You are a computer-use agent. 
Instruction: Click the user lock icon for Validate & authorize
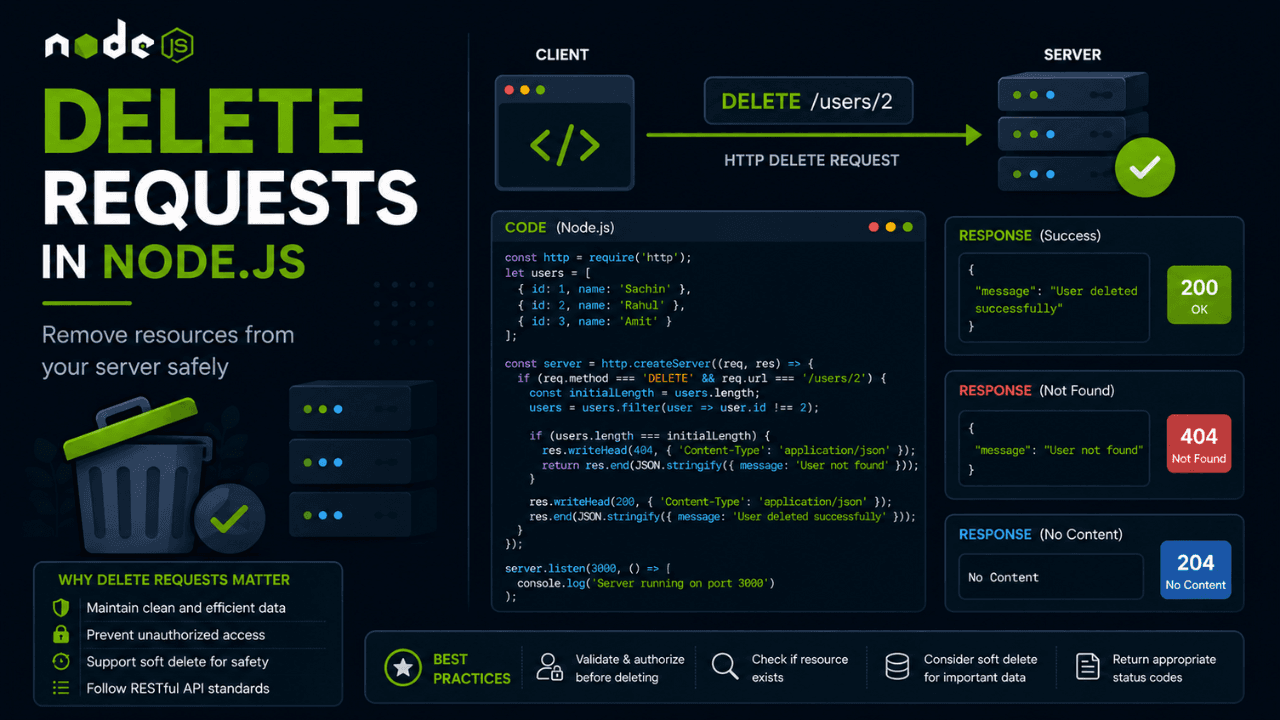(x=550, y=668)
